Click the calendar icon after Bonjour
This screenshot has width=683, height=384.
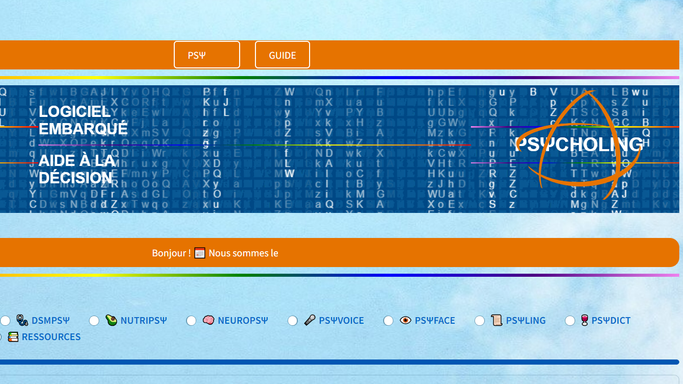199,253
